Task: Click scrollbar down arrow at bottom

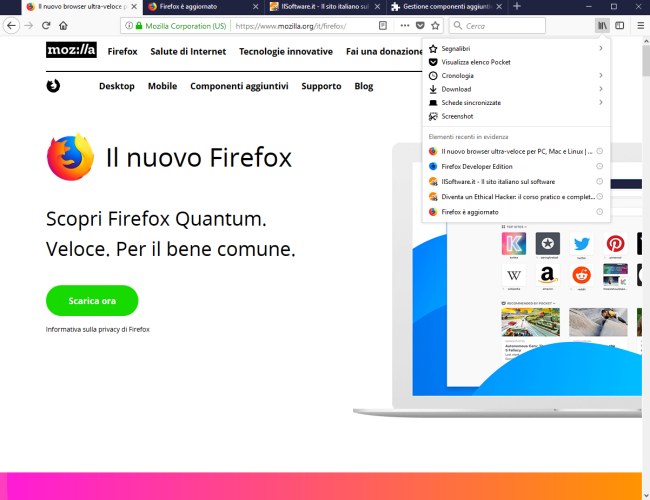Action: (x=646, y=495)
